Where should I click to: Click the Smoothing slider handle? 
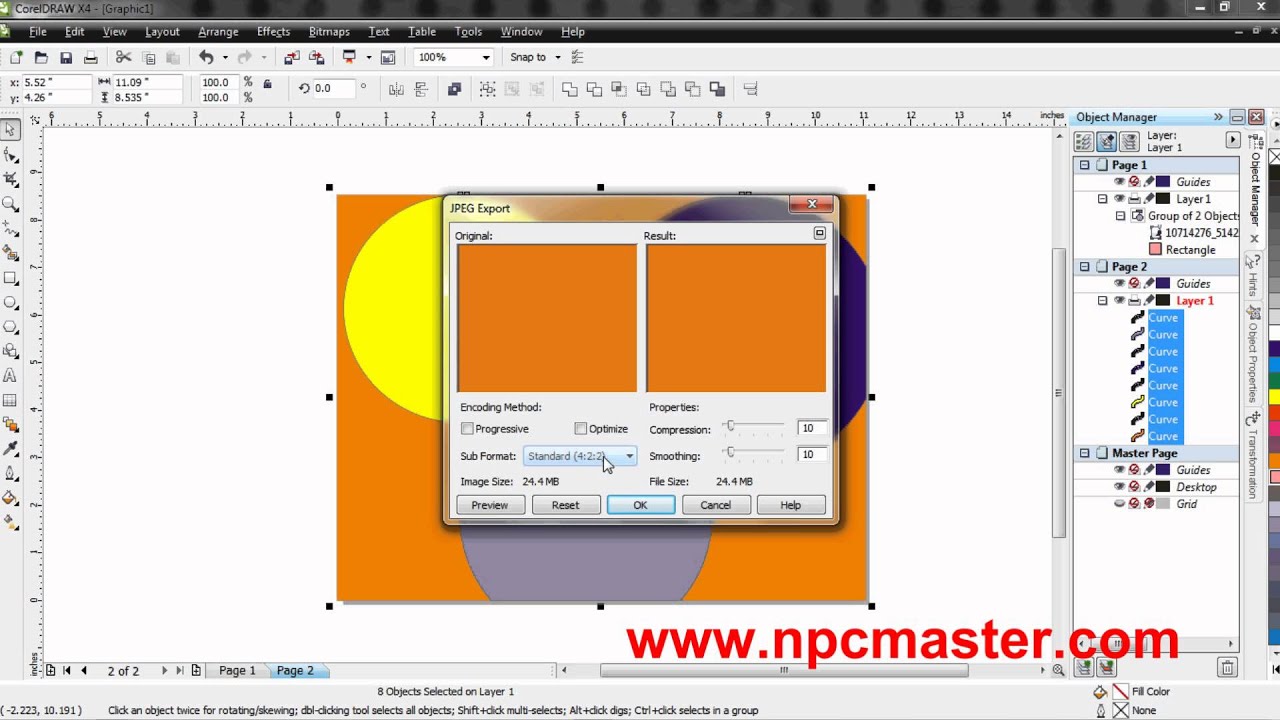click(730, 453)
